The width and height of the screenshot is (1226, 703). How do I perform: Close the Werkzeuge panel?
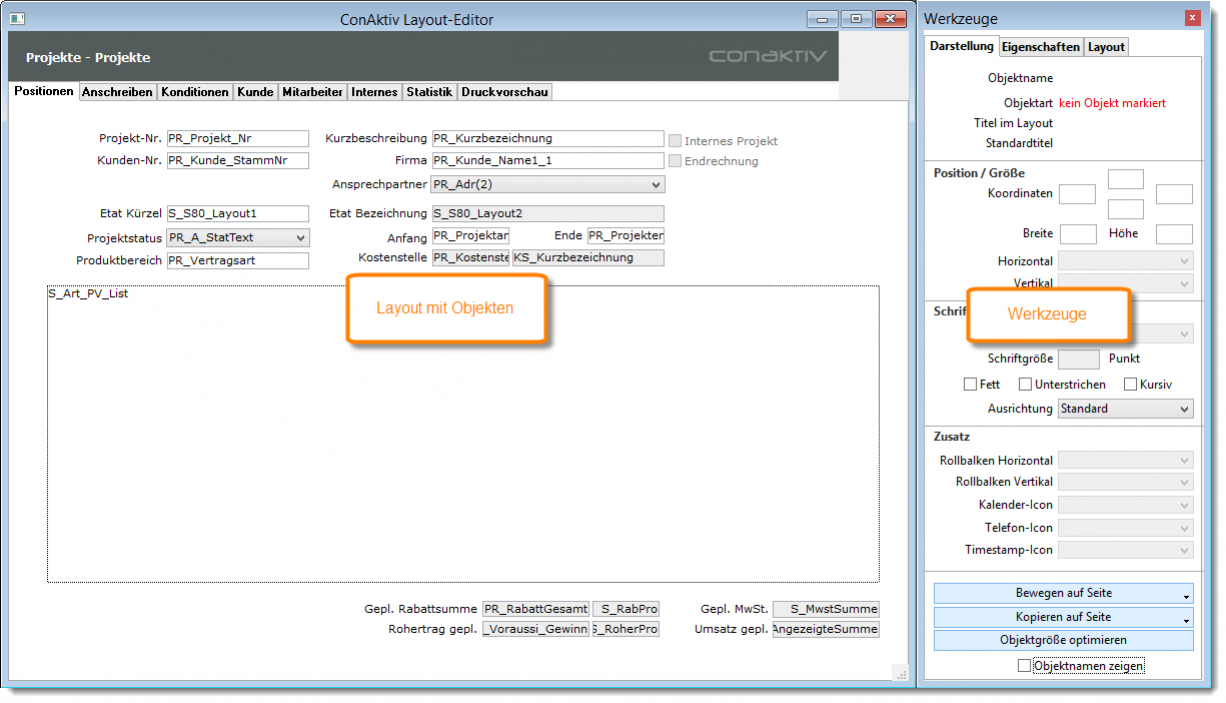[1191, 18]
